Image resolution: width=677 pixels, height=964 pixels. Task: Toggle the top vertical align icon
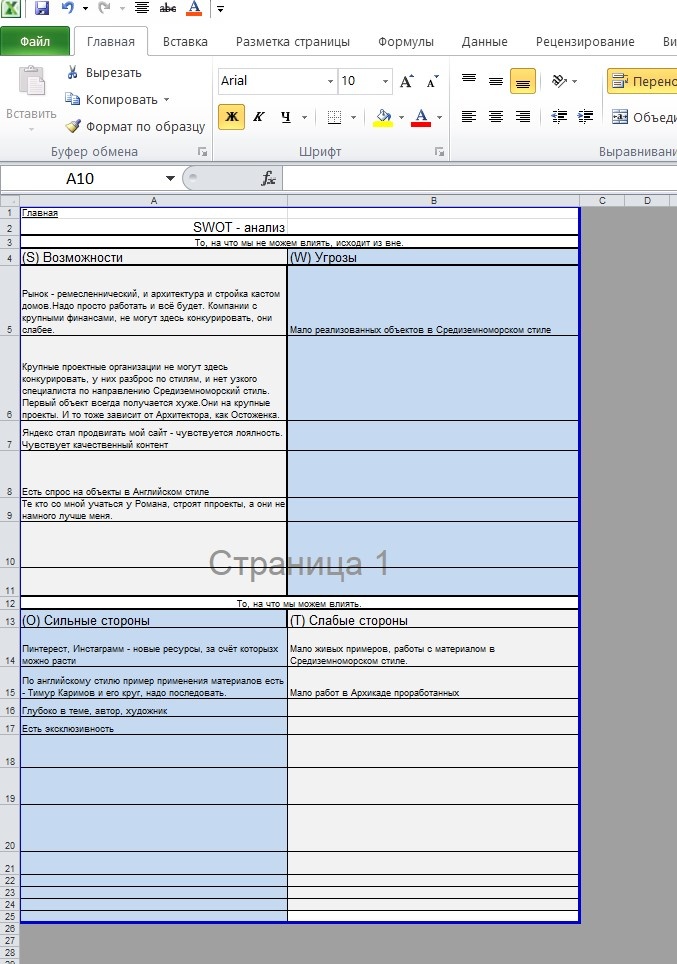(x=469, y=81)
